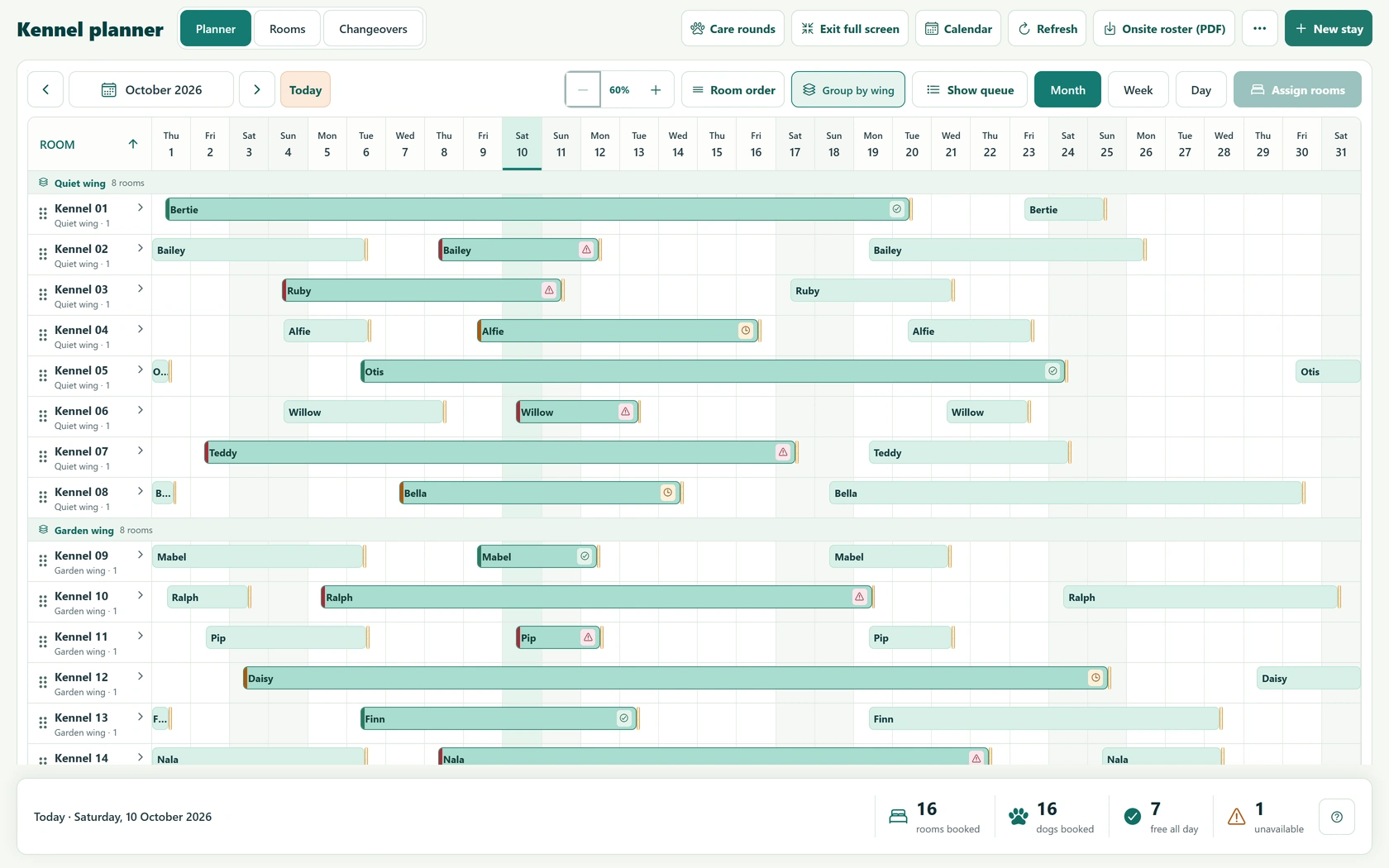Switch to Month view

1067,89
